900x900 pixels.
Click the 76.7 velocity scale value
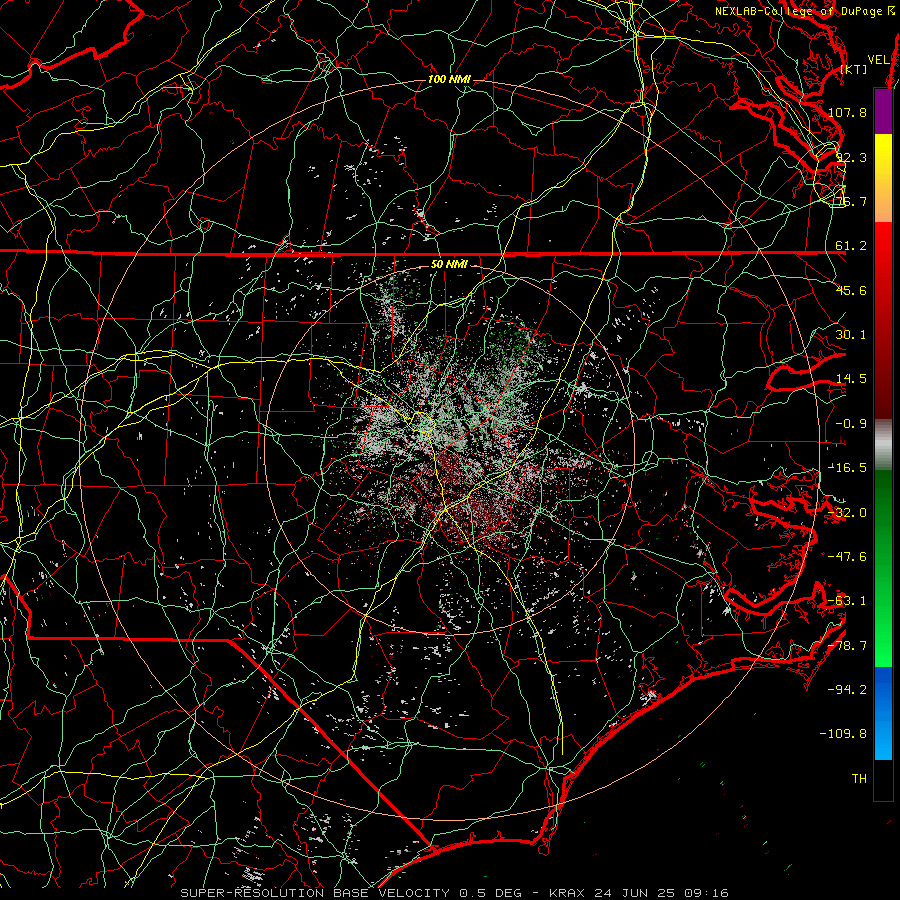851,201
